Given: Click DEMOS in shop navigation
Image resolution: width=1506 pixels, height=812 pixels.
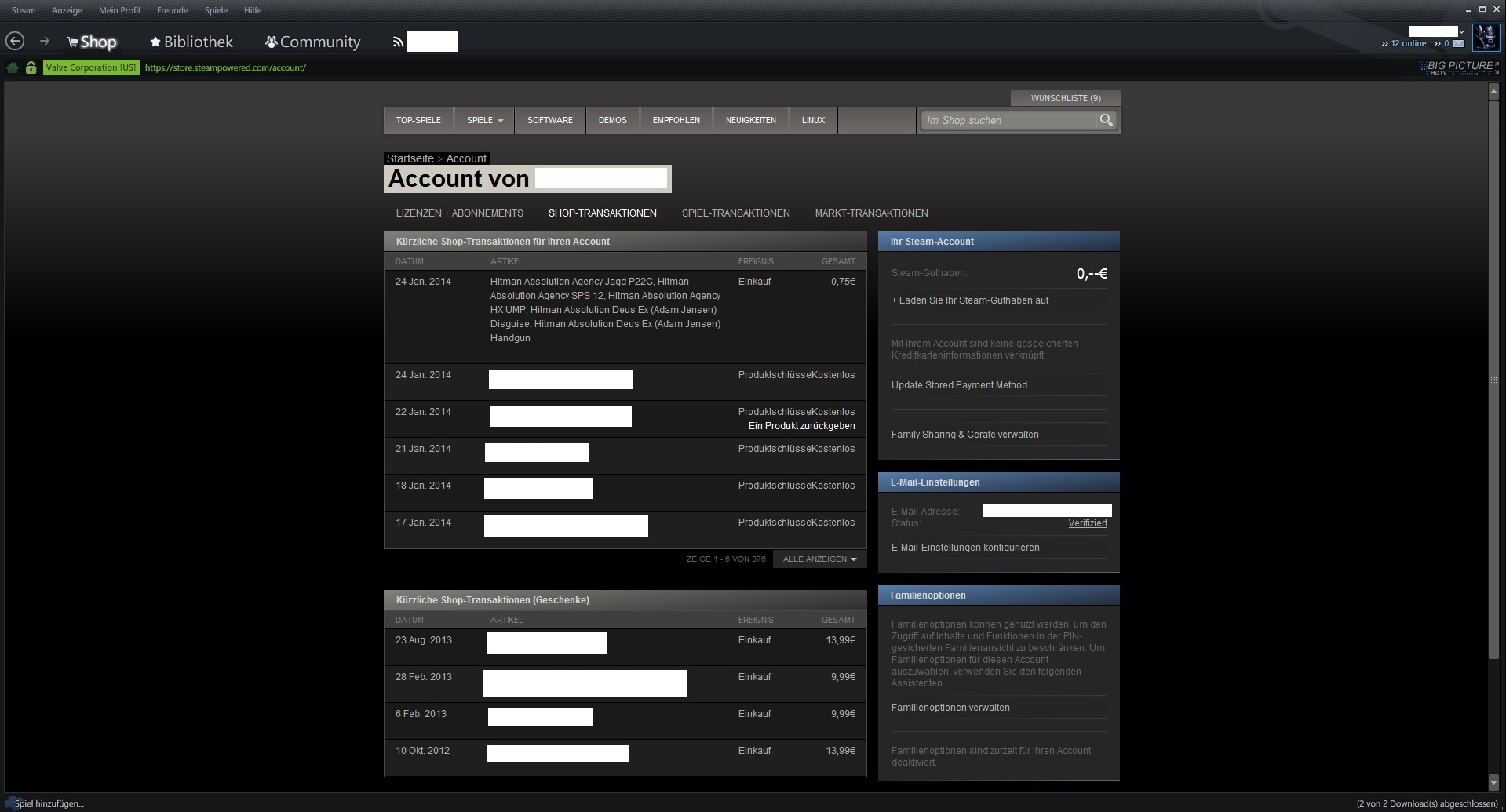Looking at the screenshot, I should pyautogui.click(x=613, y=120).
